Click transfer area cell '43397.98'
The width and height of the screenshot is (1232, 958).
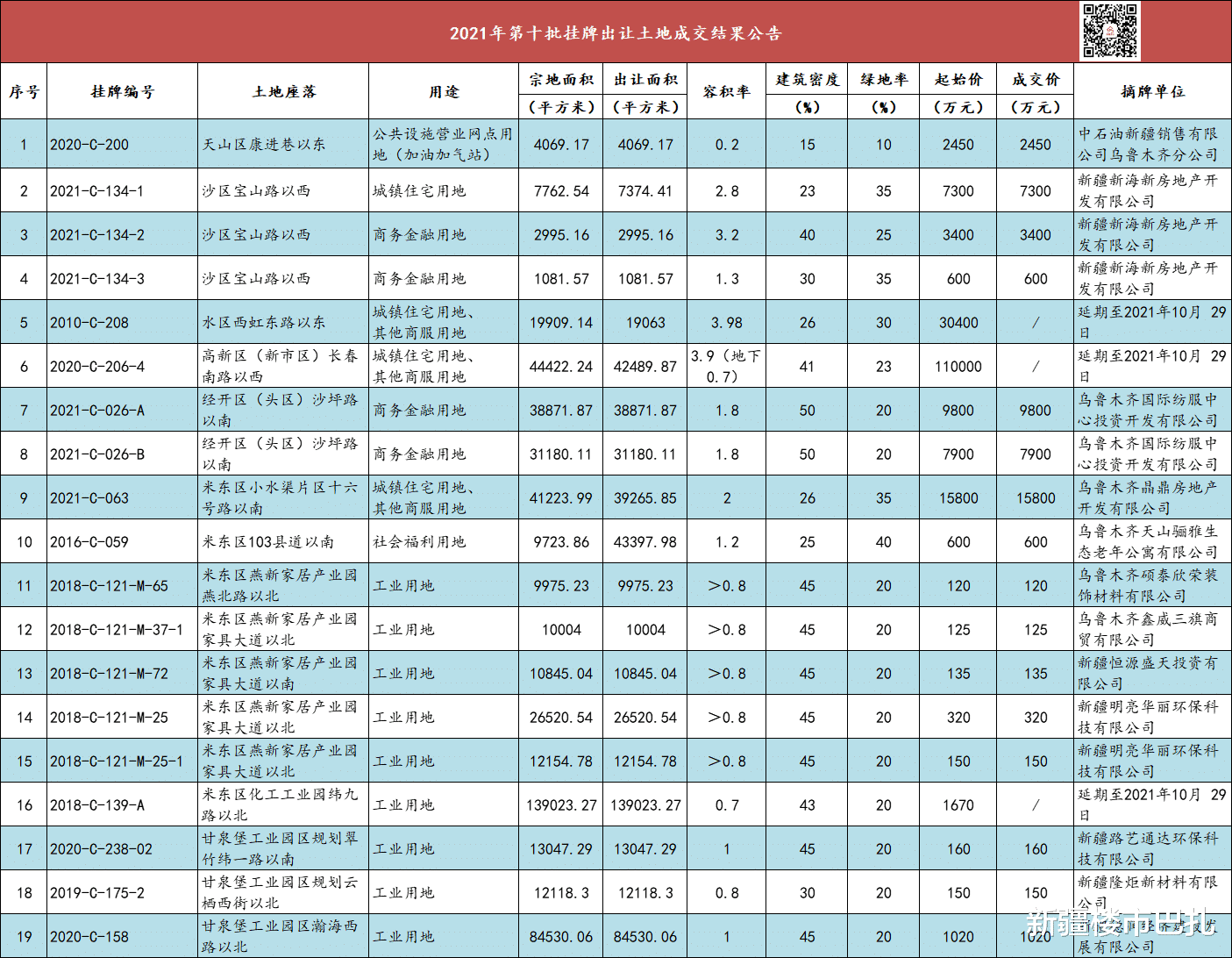(x=645, y=541)
